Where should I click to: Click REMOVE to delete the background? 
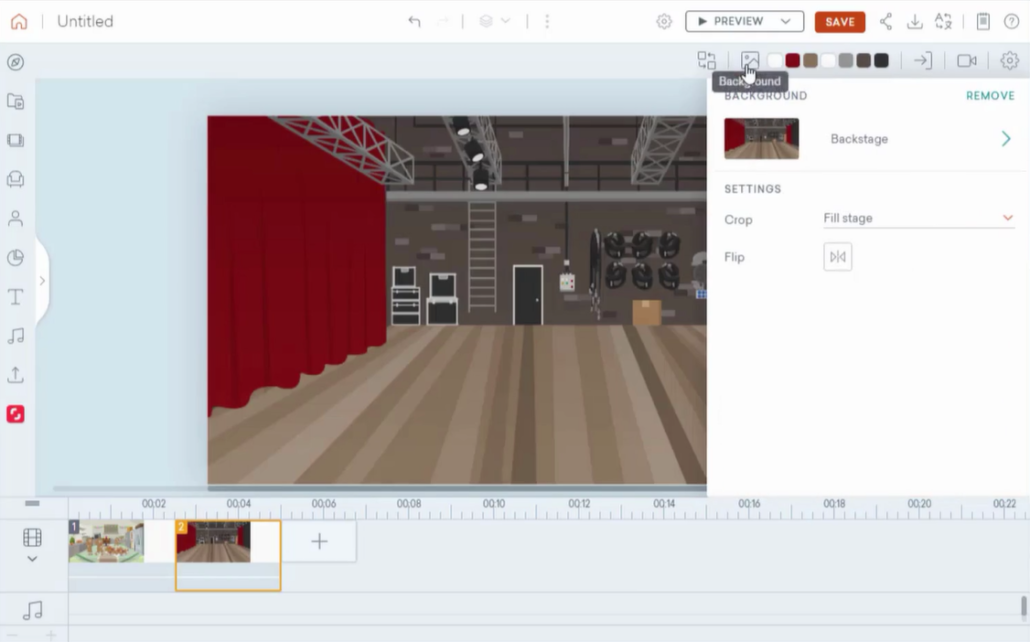point(989,96)
